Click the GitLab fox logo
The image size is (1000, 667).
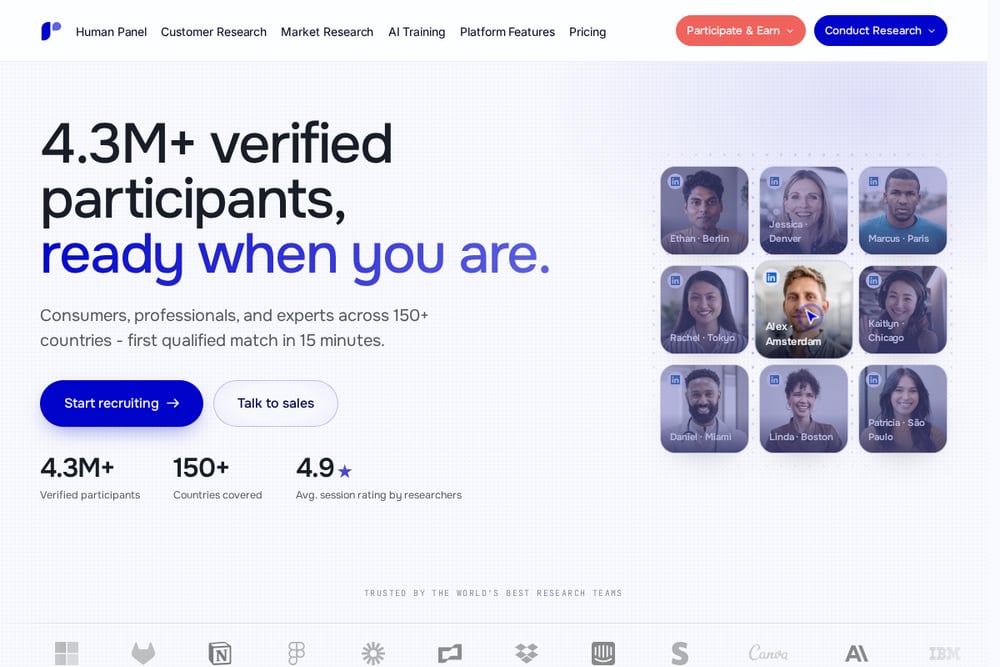143,653
